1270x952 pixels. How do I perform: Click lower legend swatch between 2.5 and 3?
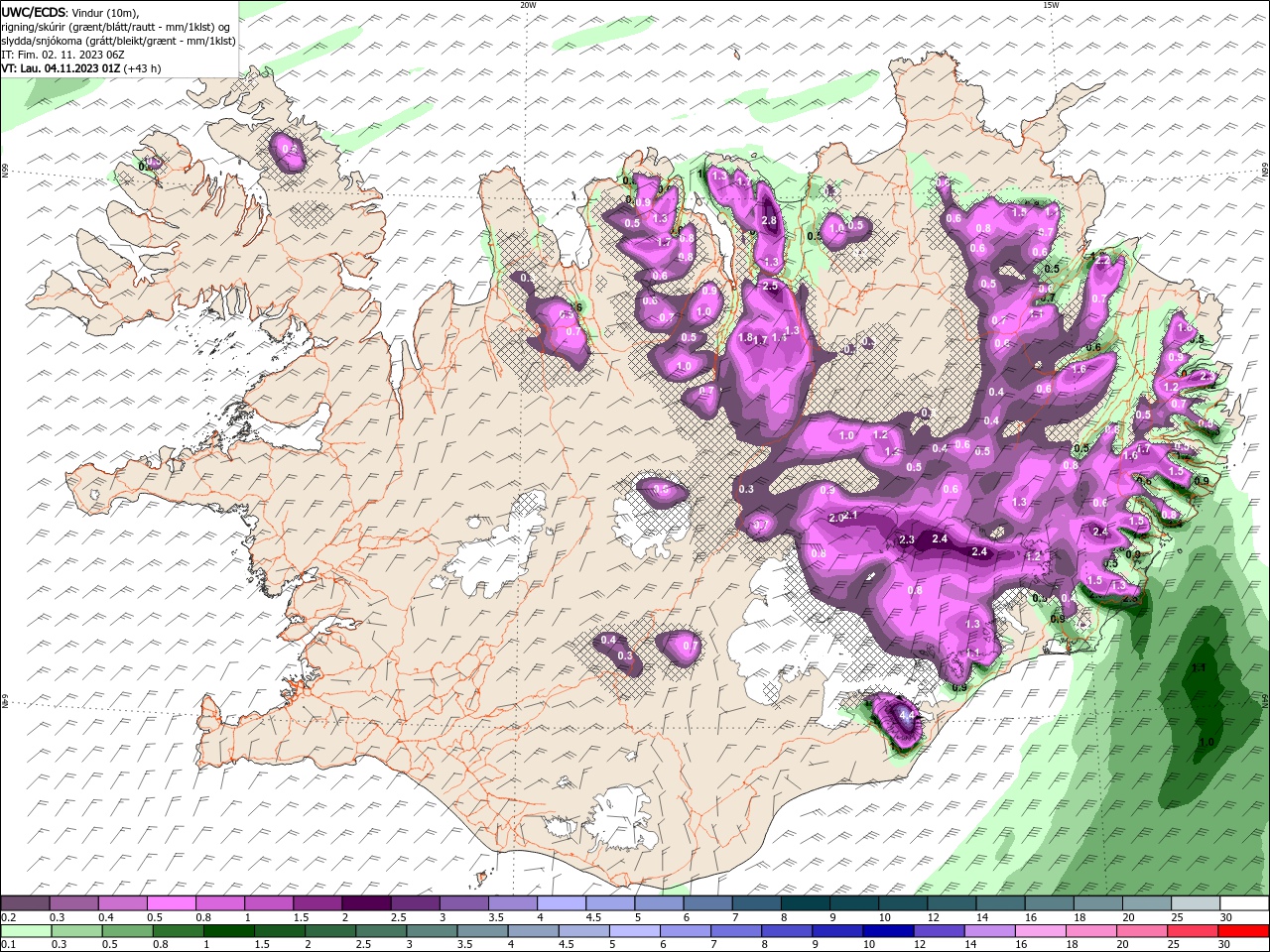coord(380,931)
